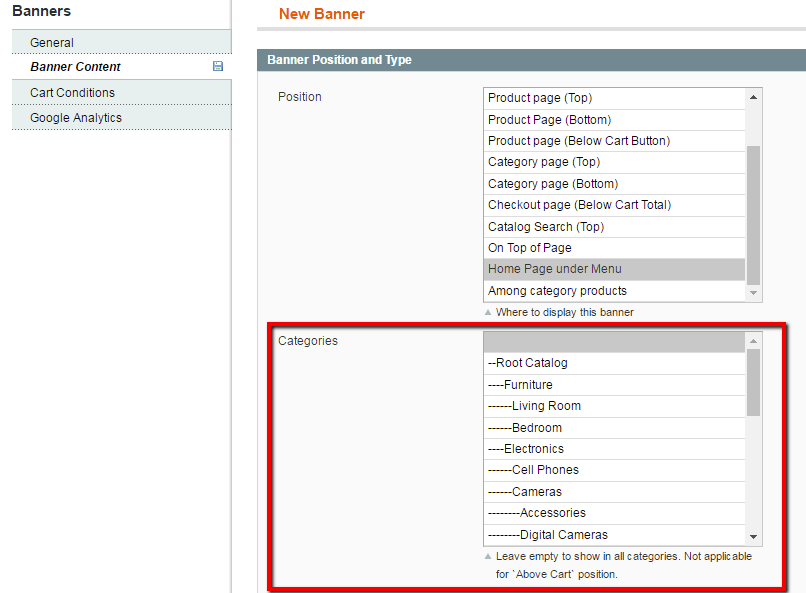Image resolution: width=806 pixels, height=593 pixels.
Task: Click the Categories list scrollbar thumb
Action: 753,383
